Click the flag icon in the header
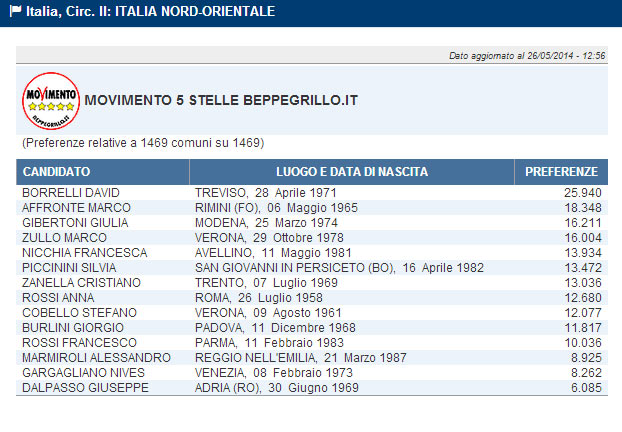Image resolution: width=622 pixels, height=432 pixels. (x=16, y=12)
